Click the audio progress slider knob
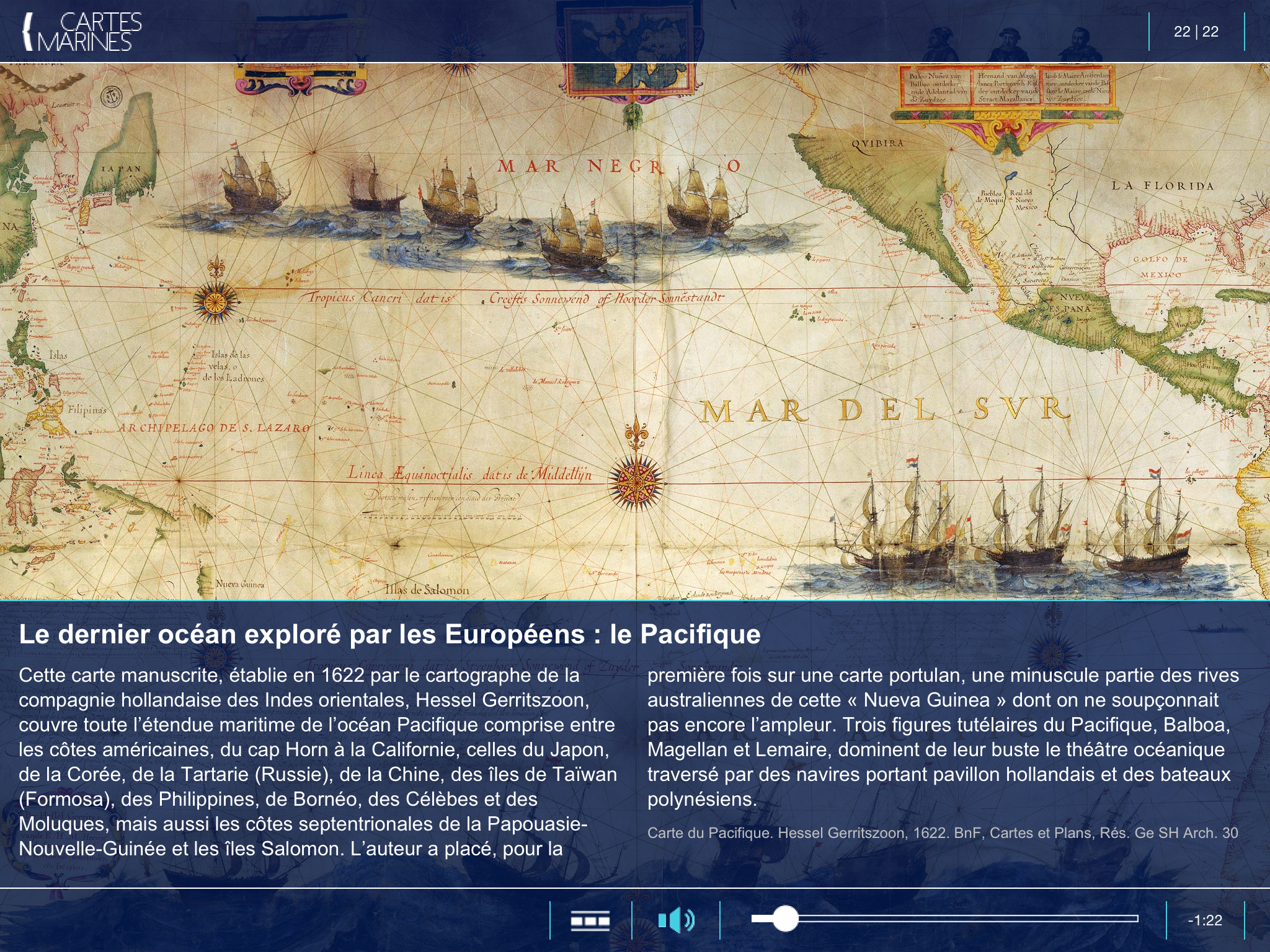Image resolution: width=1270 pixels, height=952 pixels. (x=785, y=919)
